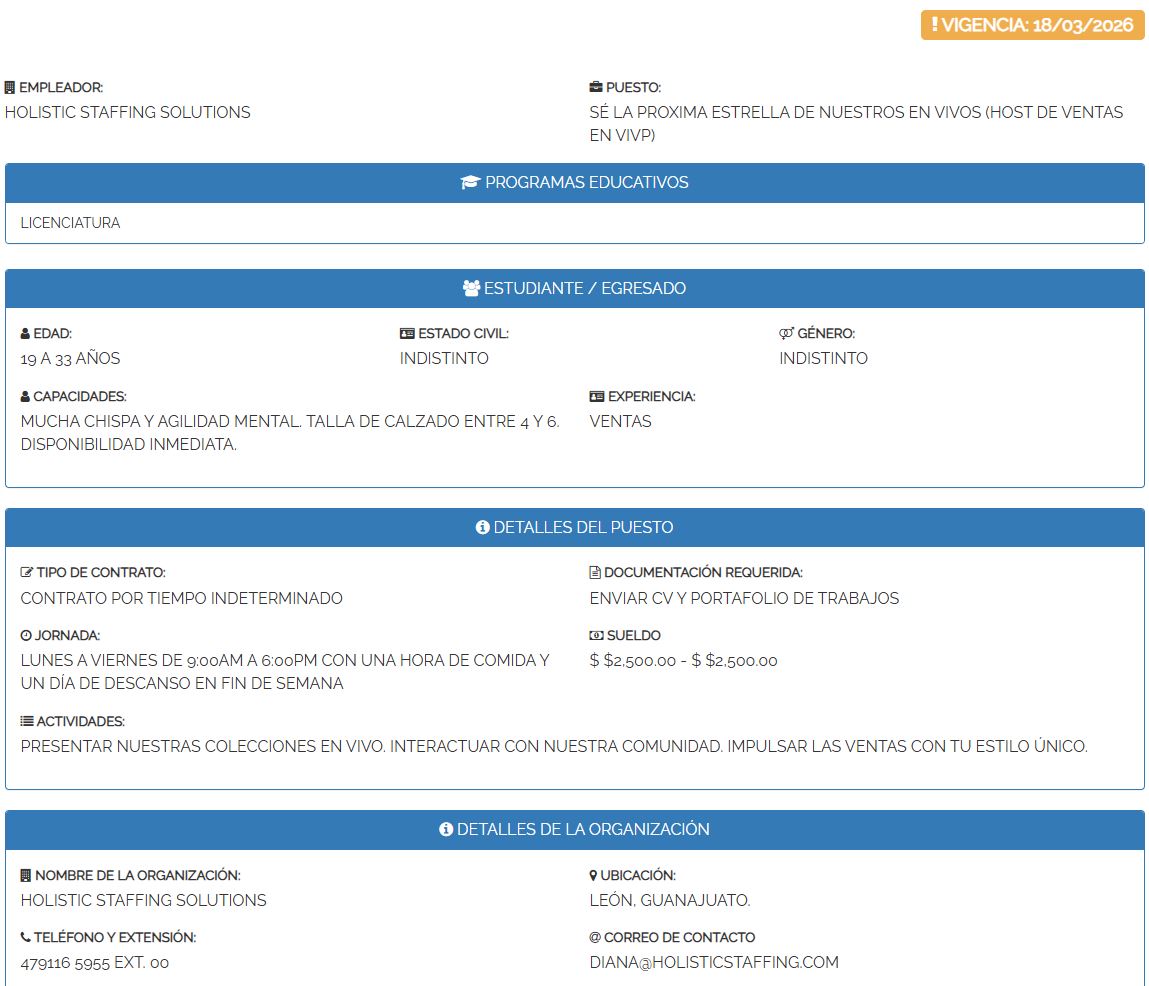Click the document icon by DOCUMENTACIÓN REQUERIDA
The image size is (1149, 986).
(x=595, y=573)
